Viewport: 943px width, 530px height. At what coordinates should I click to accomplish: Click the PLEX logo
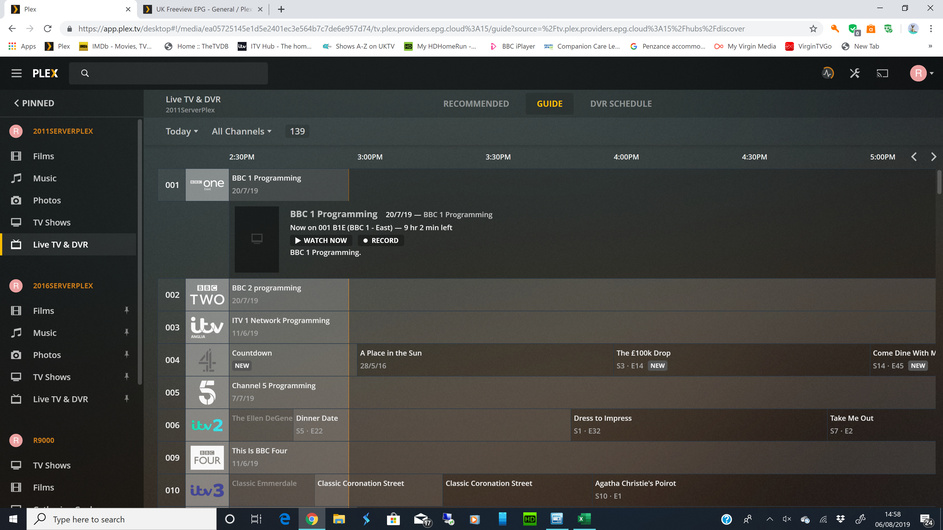pyautogui.click(x=45, y=73)
